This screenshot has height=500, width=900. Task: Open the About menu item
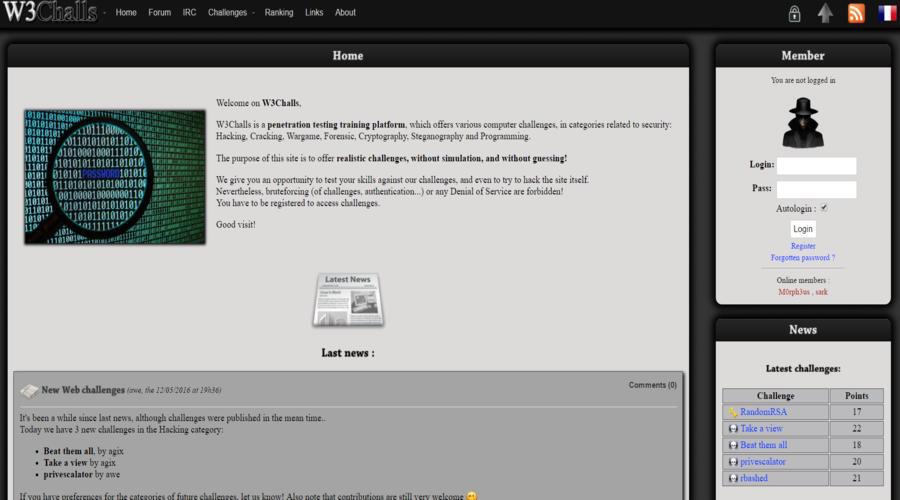(345, 12)
